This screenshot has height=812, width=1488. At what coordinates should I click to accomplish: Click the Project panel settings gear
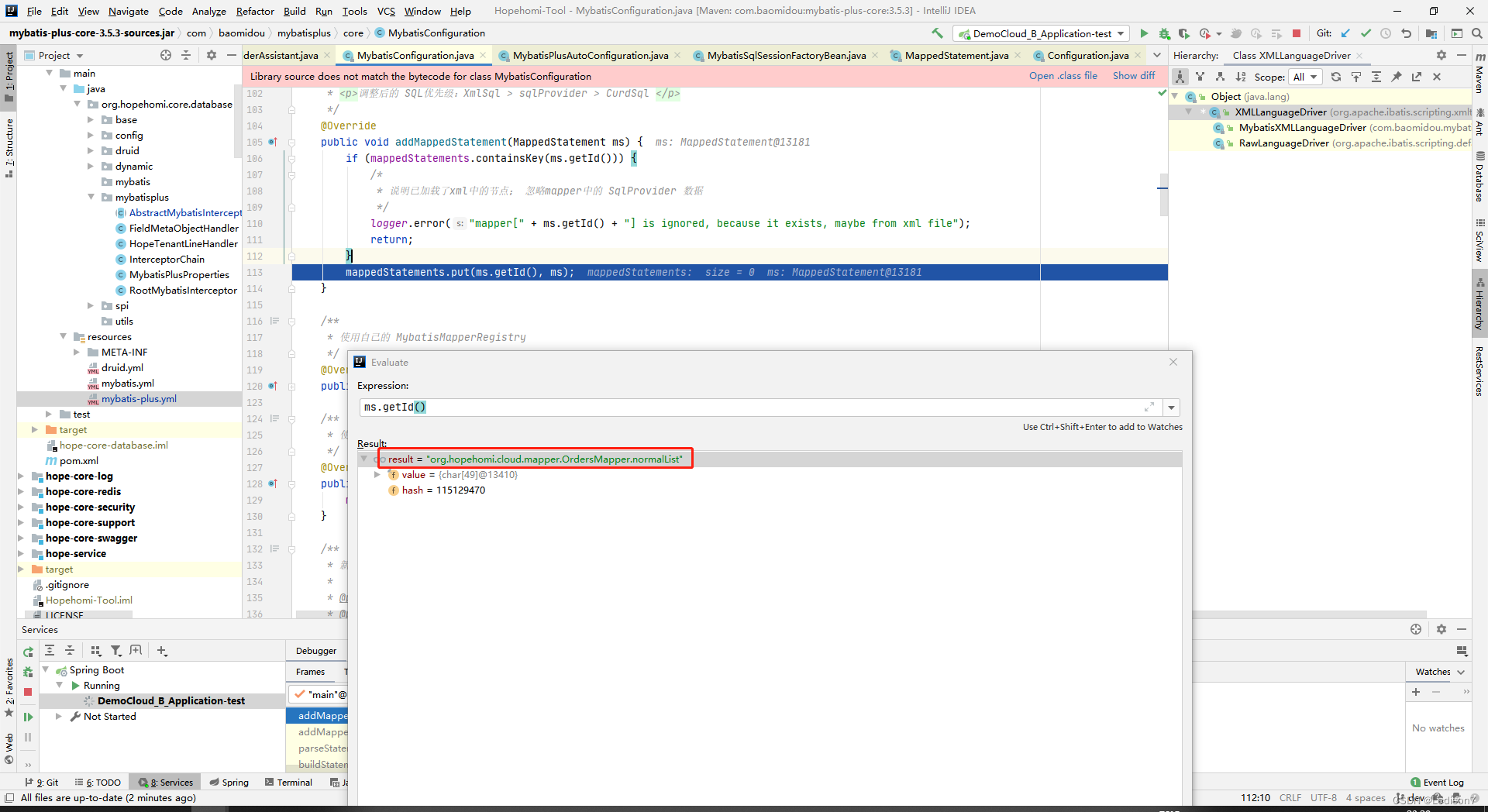click(212, 55)
